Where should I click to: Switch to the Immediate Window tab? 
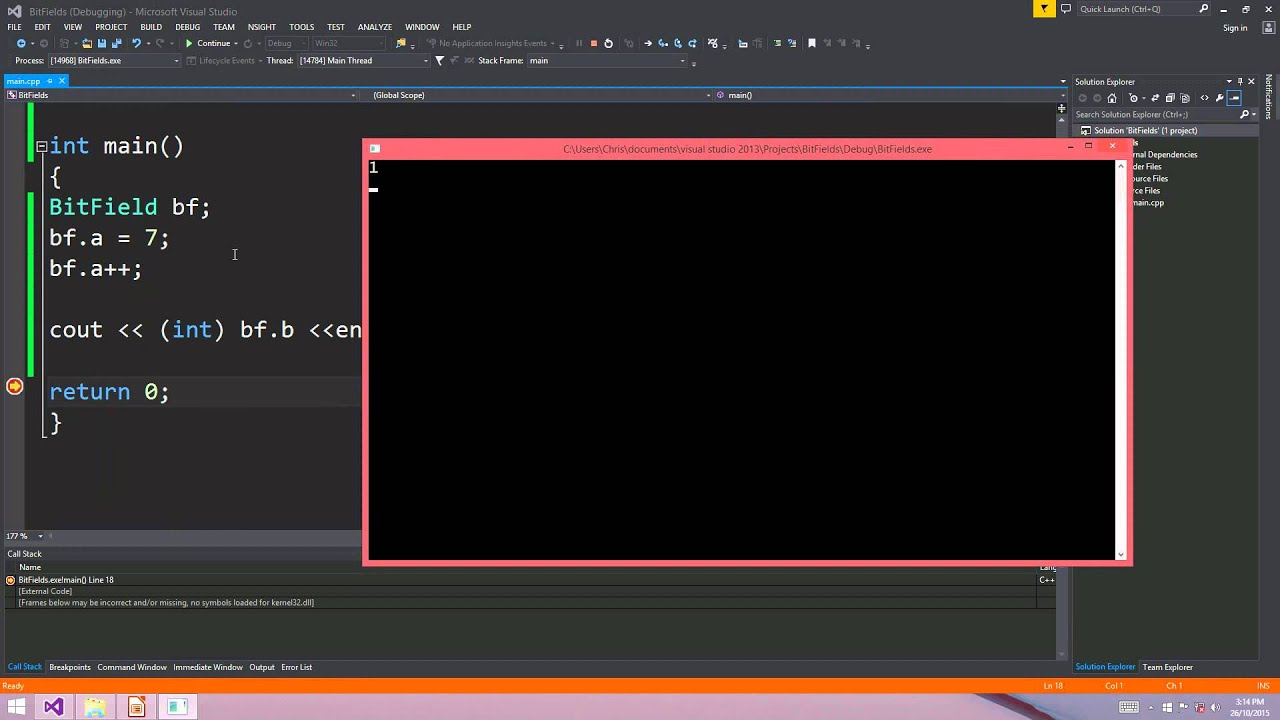208,667
